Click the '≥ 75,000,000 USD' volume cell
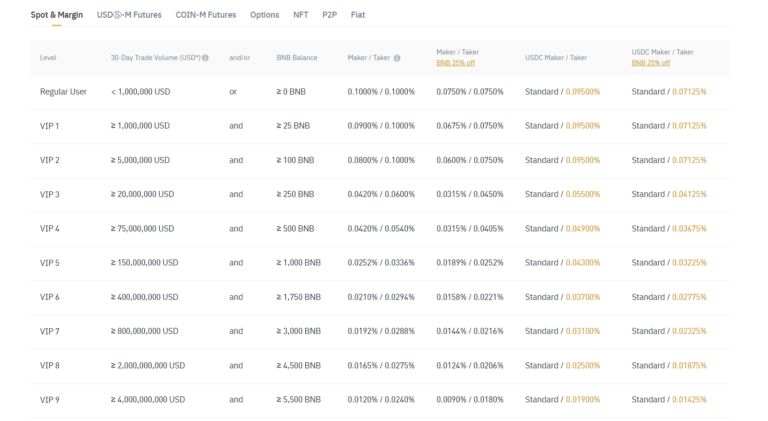 [143, 229]
